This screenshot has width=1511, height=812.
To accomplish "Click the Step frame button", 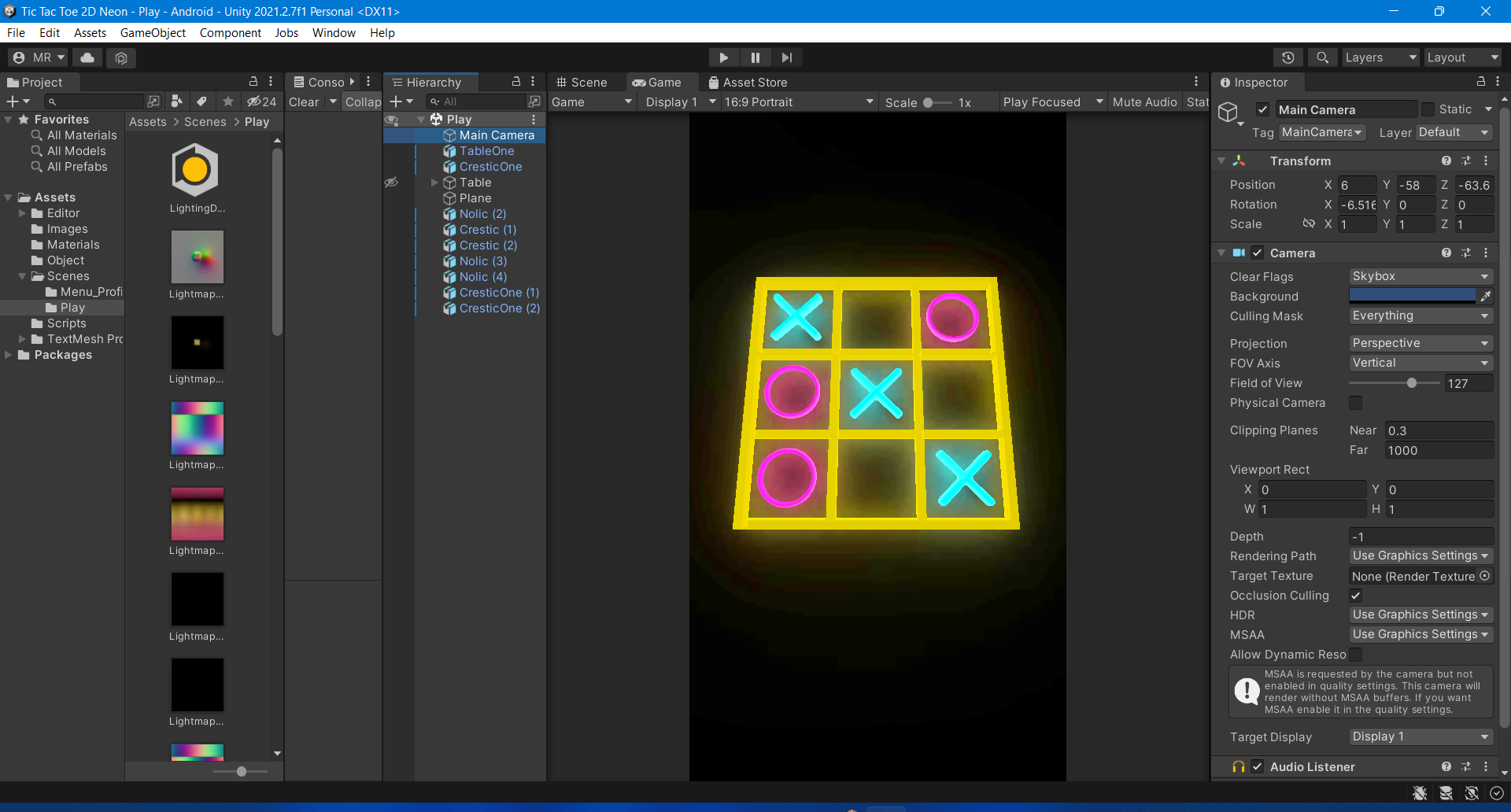I will point(786,57).
